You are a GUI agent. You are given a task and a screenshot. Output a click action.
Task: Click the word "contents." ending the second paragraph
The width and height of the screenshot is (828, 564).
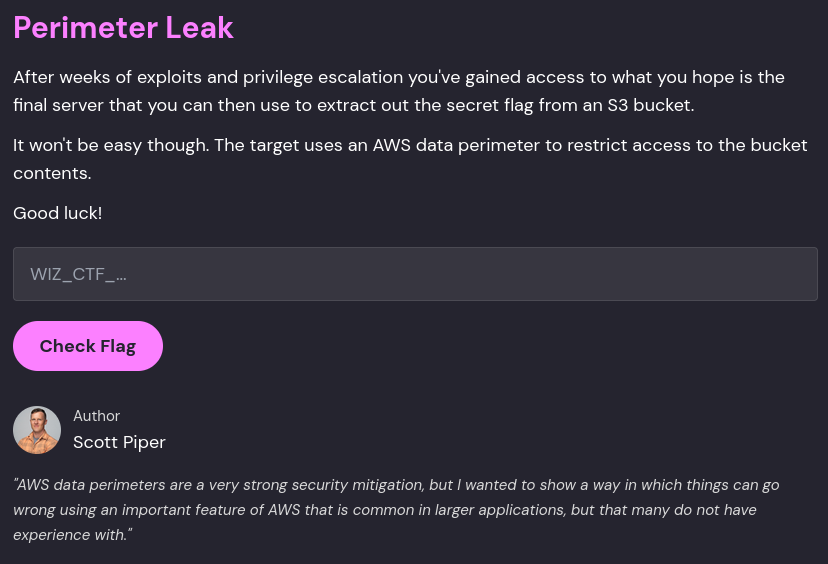[52, 173]
